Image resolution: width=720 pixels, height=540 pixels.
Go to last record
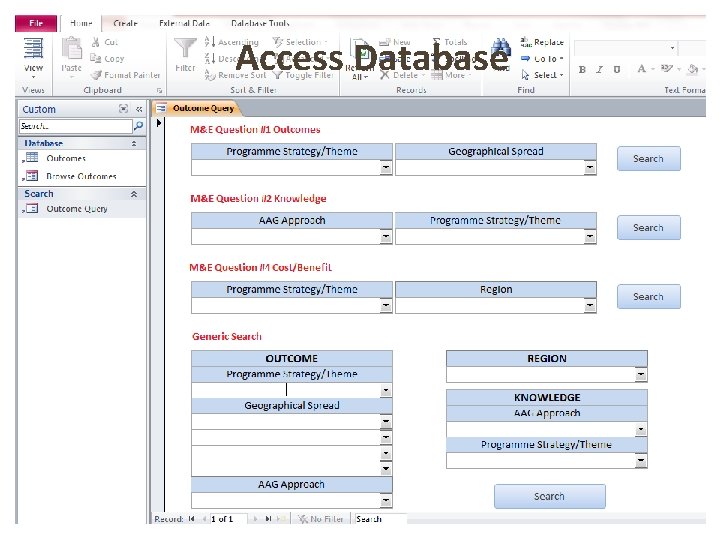268,519
